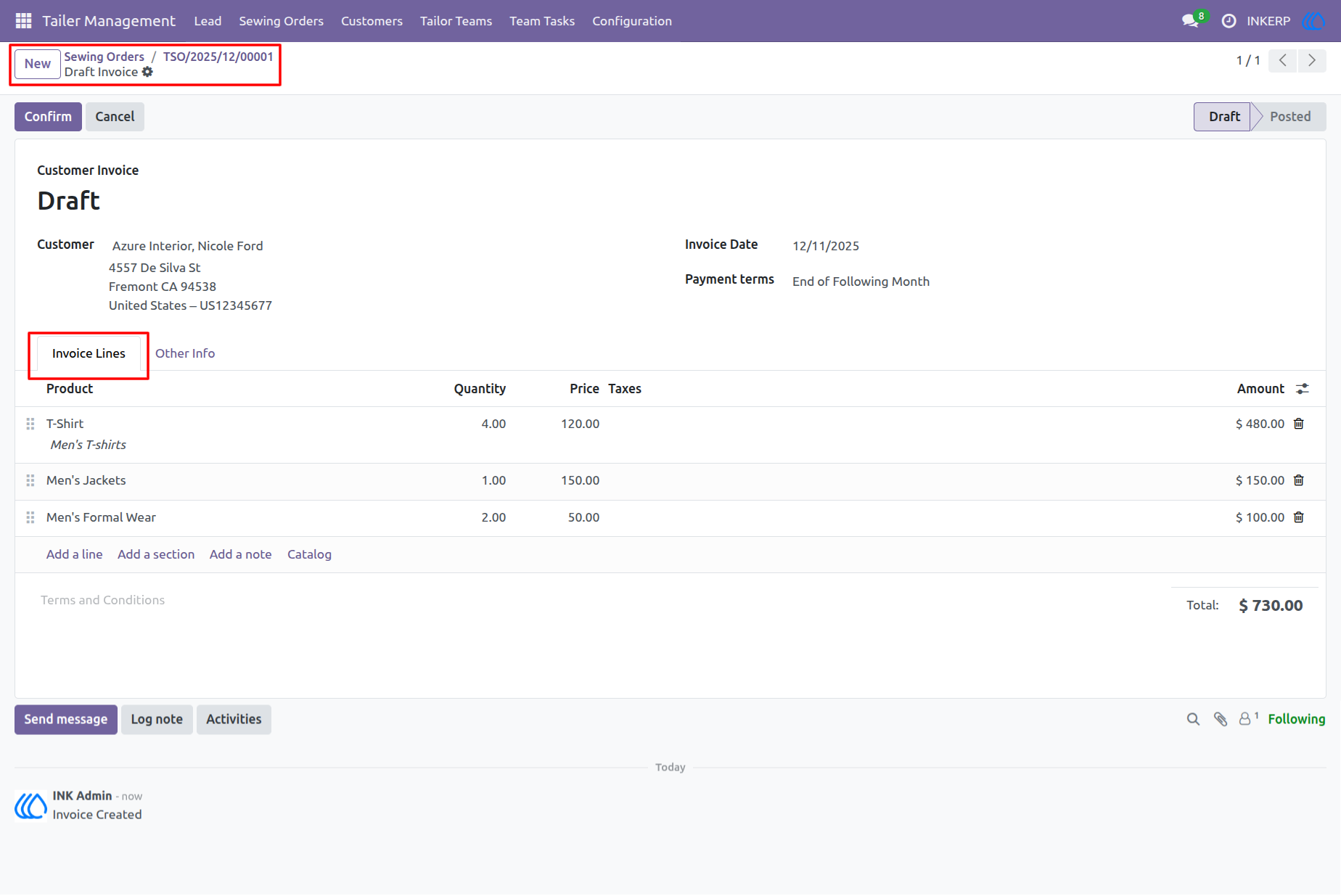Open the TSO/2025/12/00001 breadcrumb
Image resolution: width=1341 pixels, height=896 pixels.
[218, 57]
